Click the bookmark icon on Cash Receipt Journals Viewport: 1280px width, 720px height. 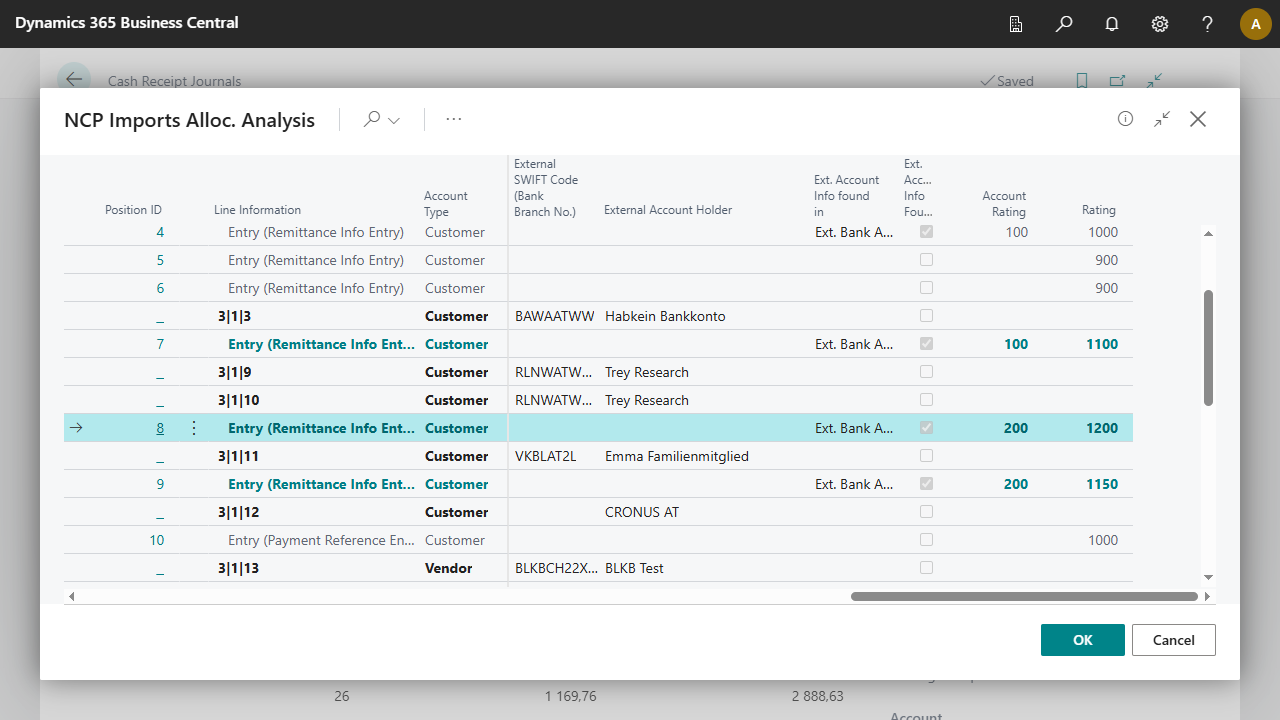[x=1082, y=81]
